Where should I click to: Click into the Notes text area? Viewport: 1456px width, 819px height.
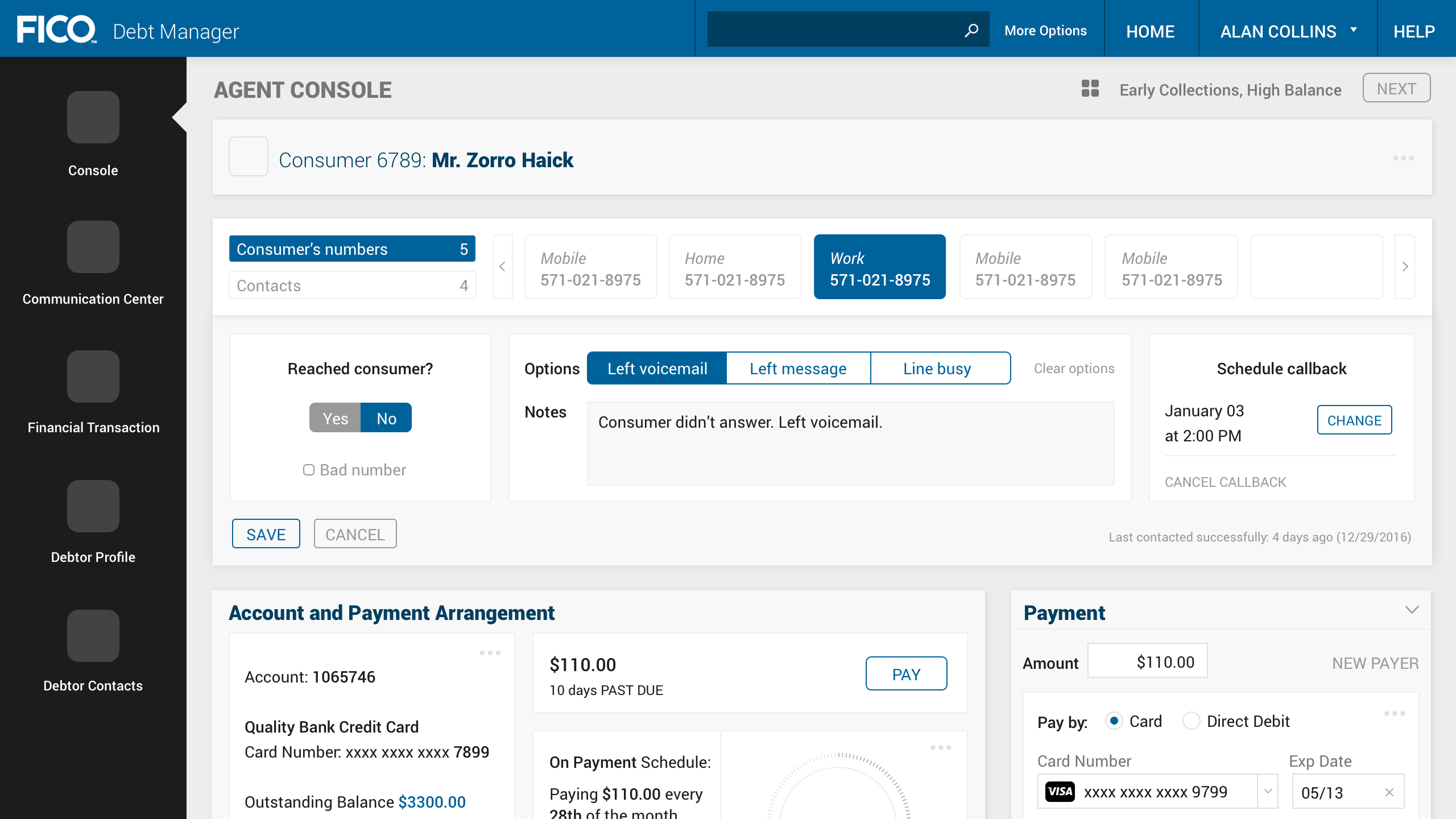pyautogui.click(x=850, y=444)
